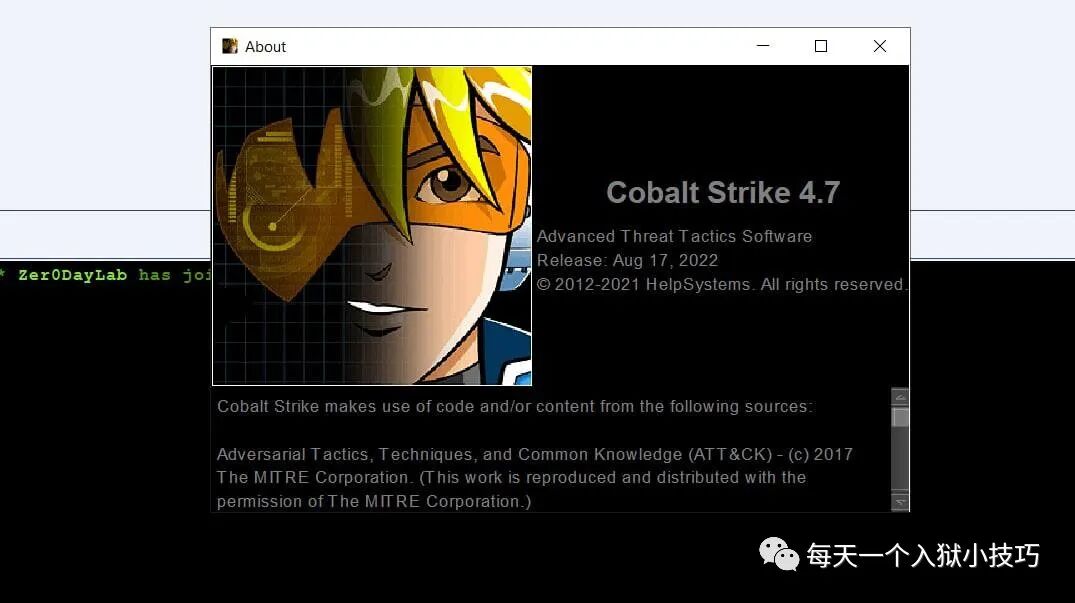1075x603 pixels.
Task: Click the "About" window title text
Action: (265, 47)
